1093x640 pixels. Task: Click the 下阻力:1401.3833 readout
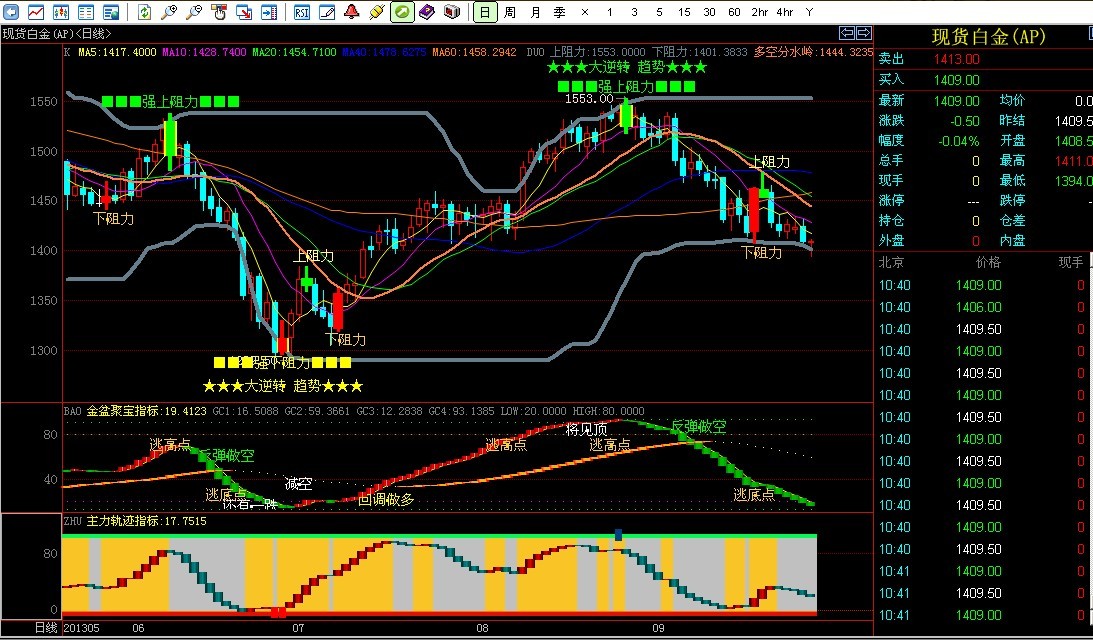700,52
